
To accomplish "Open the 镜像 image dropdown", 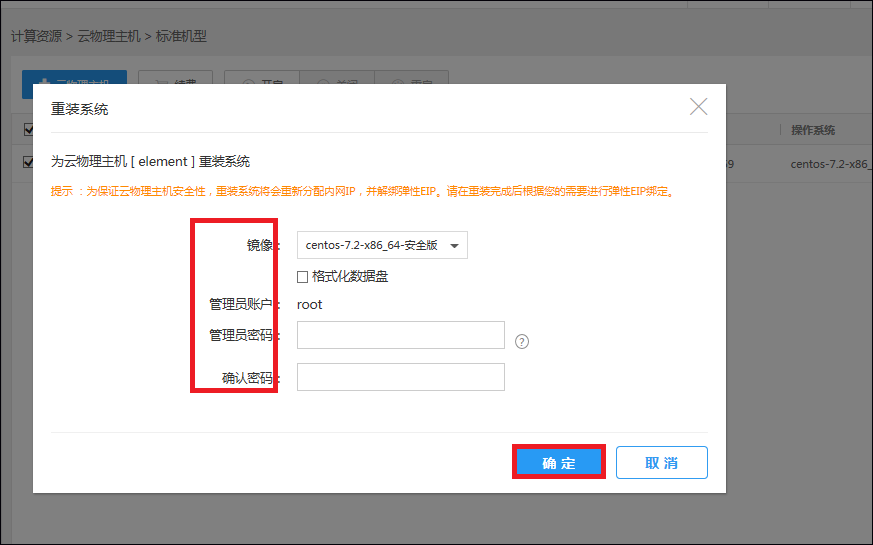I will click(x=382, y=245).
